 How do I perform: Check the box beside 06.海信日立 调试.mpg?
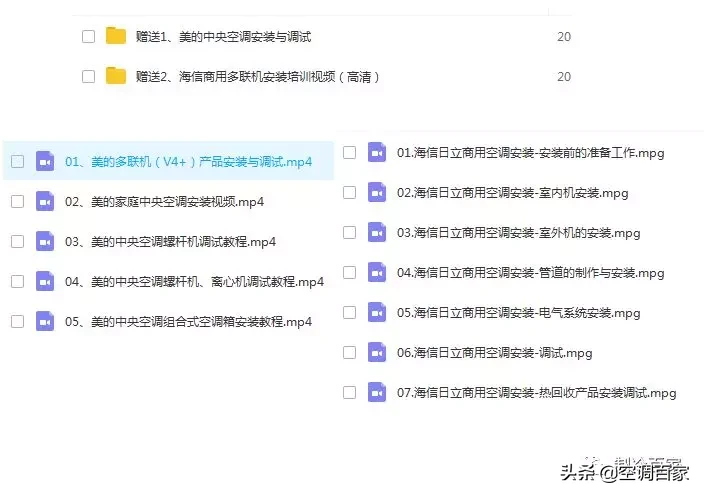click(349, 352)
